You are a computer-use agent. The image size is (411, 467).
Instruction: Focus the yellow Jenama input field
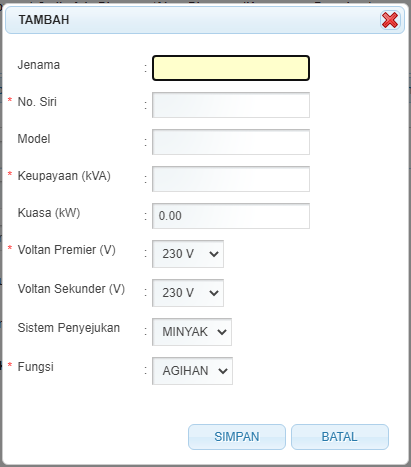[x=231, y=68]
